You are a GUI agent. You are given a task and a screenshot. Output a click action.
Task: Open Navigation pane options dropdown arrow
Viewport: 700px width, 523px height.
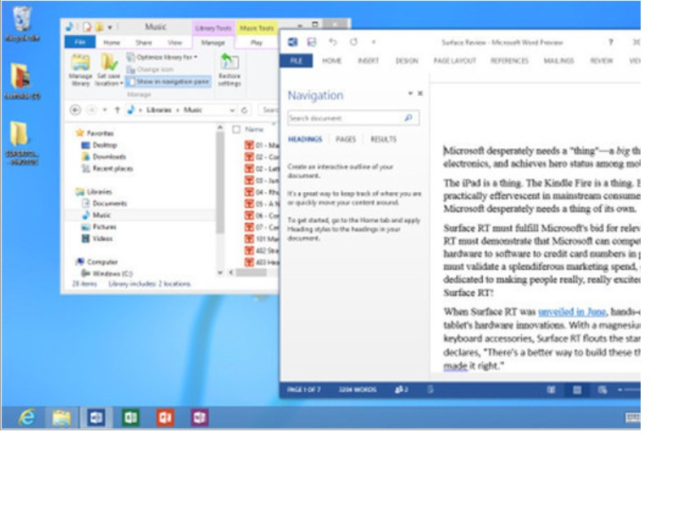[410, 93]
